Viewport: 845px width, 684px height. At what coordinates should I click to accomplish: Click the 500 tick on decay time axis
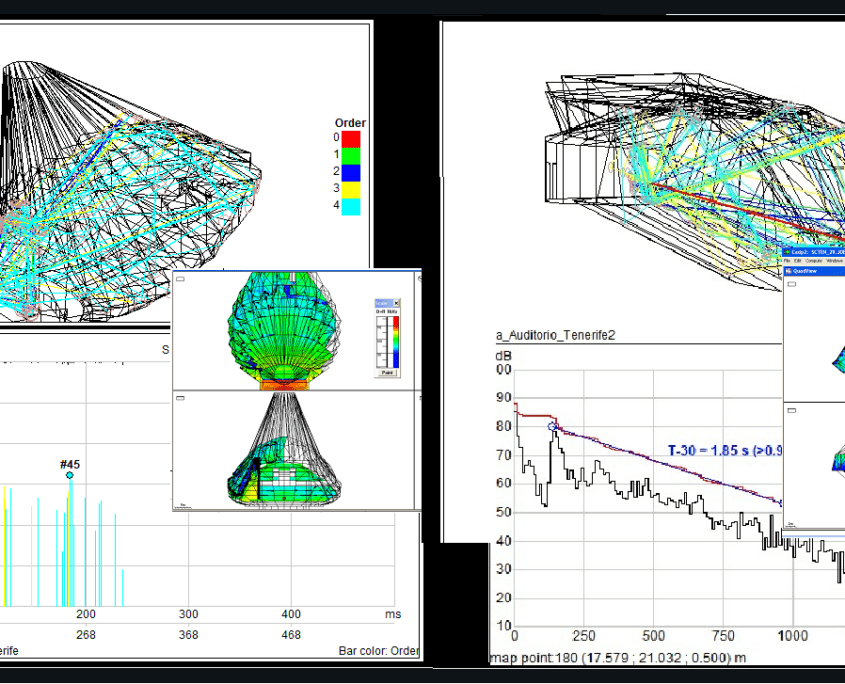(654, 637)
